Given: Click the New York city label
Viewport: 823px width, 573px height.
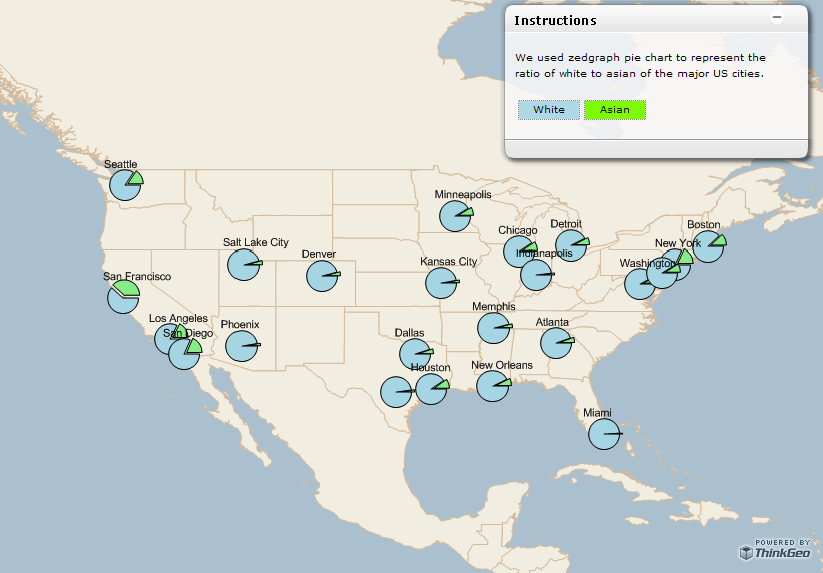Looking at the screenshot, I should [x=678, y=243].
